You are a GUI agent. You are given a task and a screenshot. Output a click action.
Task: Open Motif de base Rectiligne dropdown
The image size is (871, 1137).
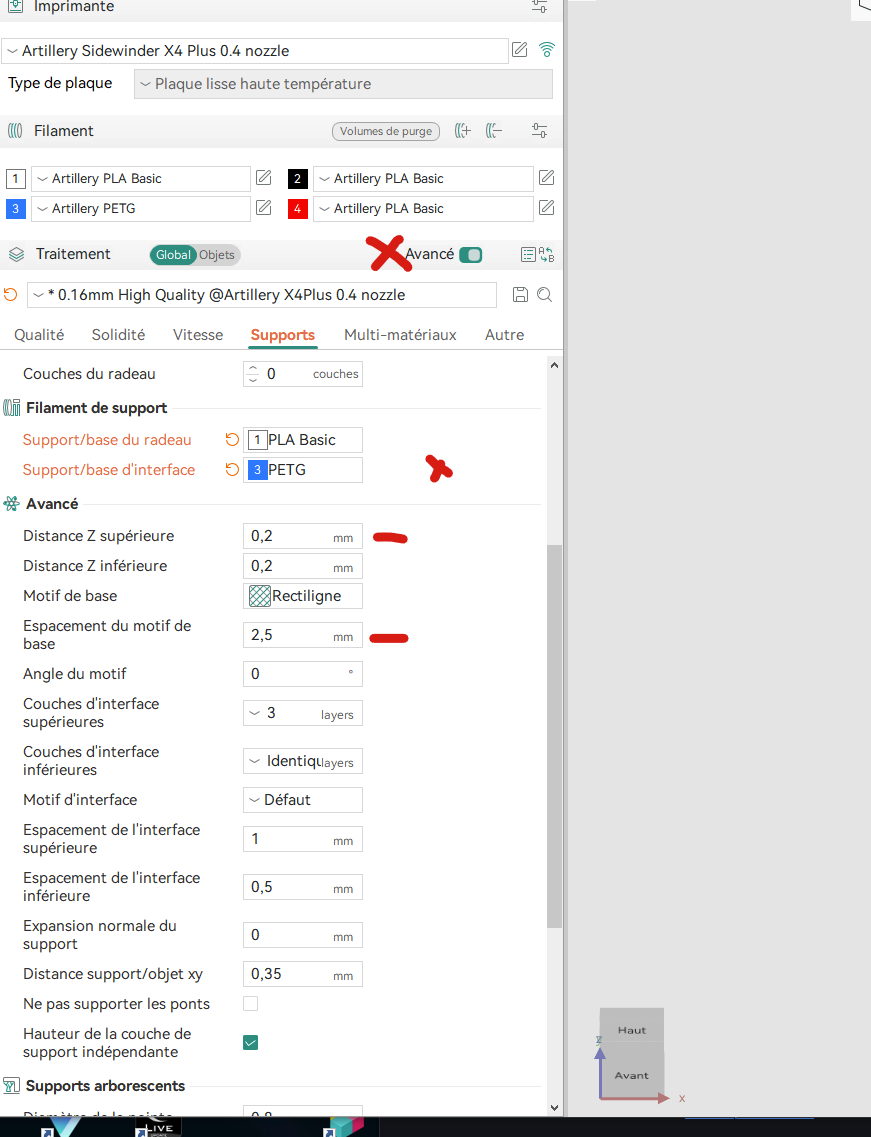coord(302,596)
